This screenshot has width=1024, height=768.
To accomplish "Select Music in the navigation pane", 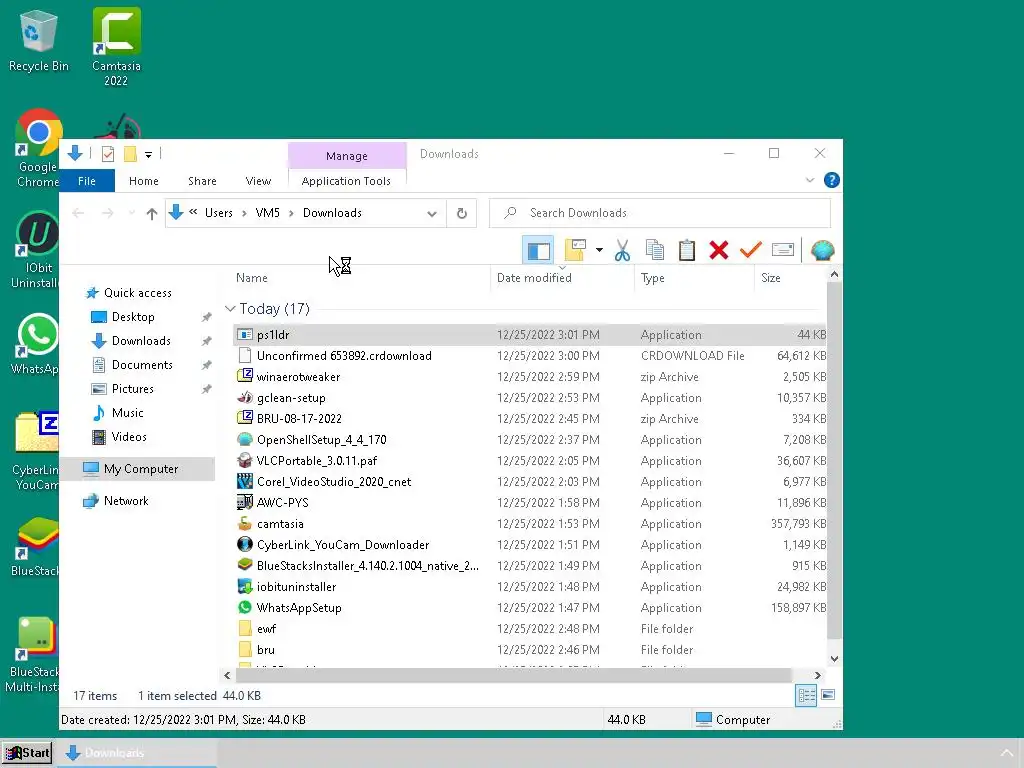I will [x=127, y=413].
